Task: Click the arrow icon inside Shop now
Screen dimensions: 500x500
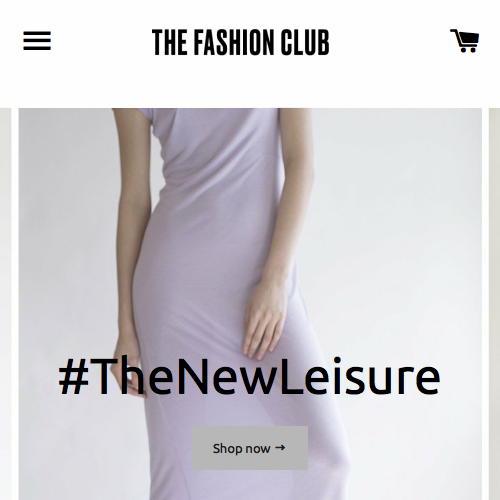Action: click(x=280, y=448)
